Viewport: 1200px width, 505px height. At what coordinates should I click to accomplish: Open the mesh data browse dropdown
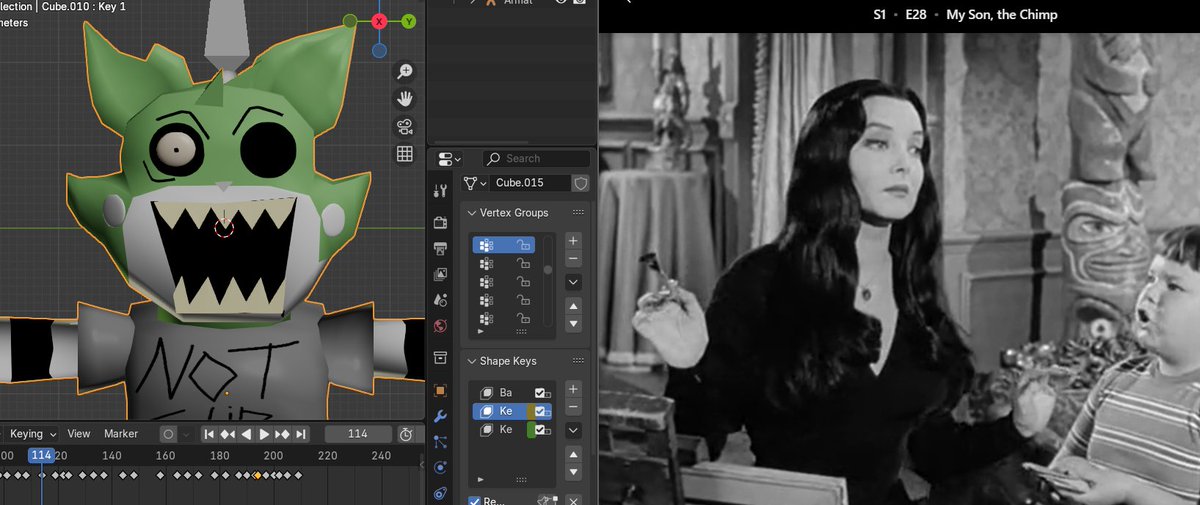475,183
